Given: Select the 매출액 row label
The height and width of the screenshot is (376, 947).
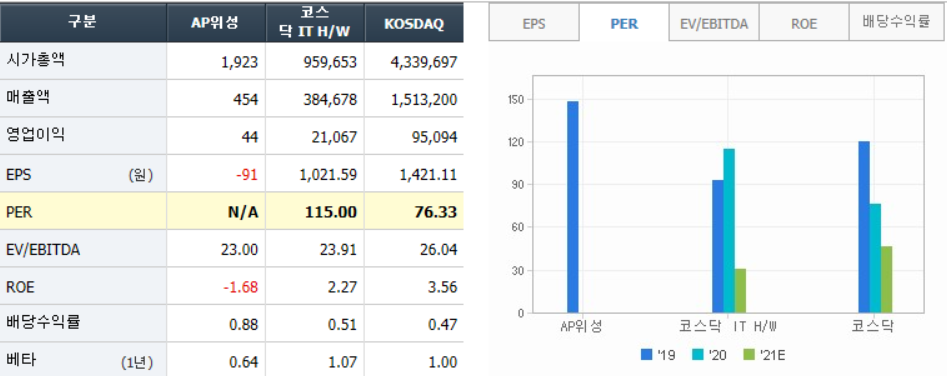Looking at the screenshot, I should (x=28, y=98).
